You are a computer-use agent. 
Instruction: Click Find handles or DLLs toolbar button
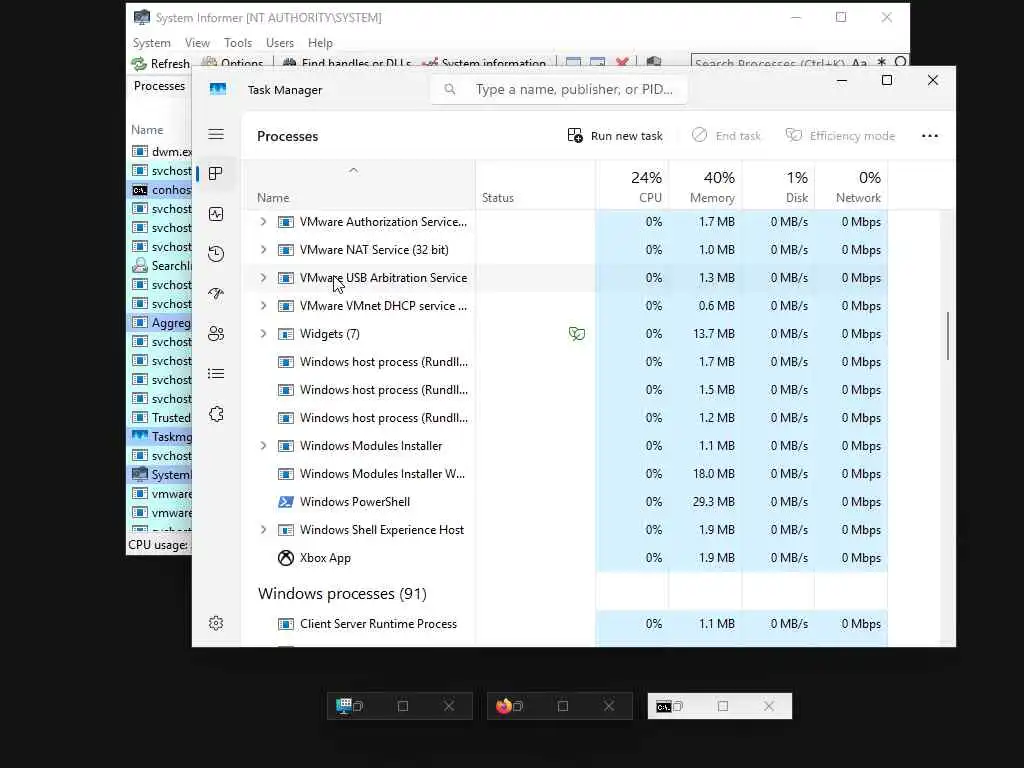tap(347, 63)
